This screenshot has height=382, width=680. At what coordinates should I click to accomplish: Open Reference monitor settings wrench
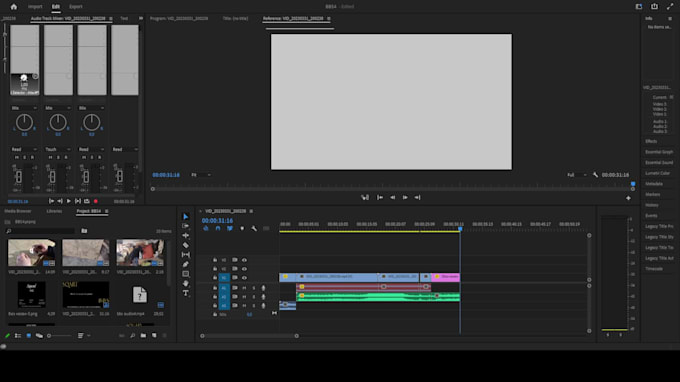pyautogui.click(x=595, y=175)
